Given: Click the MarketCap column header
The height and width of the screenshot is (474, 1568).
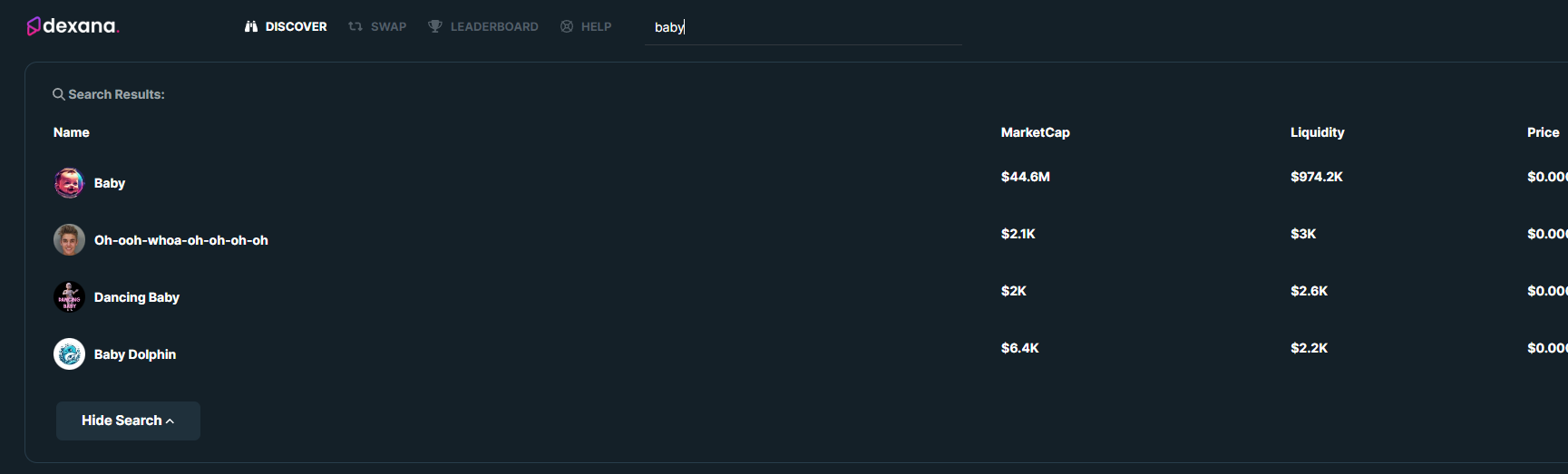Looking at the screenshot, I should point(1036,132).
